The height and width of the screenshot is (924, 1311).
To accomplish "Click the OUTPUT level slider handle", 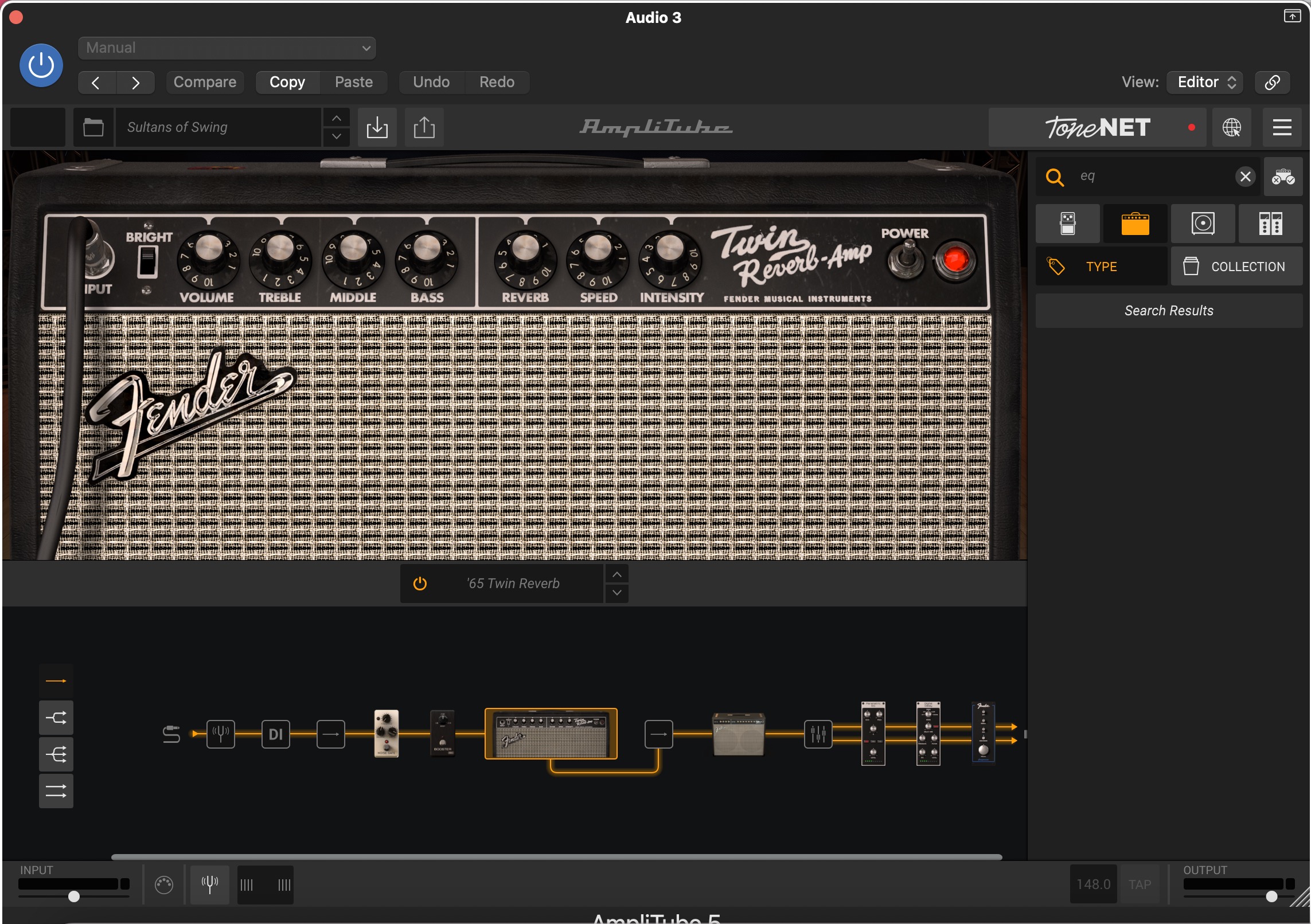I will [1271, 896].
